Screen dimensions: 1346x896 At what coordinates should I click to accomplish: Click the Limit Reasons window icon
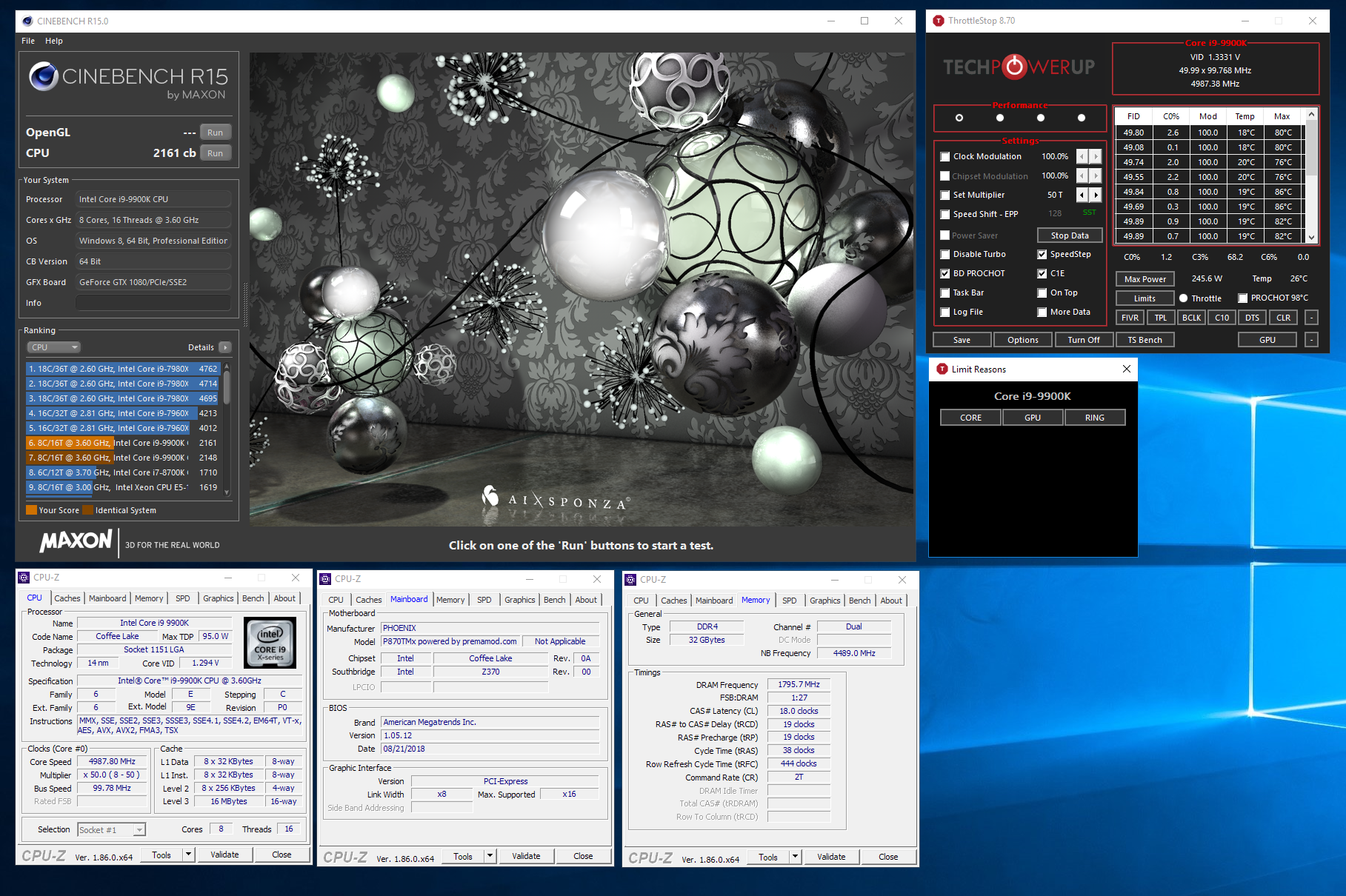click(x=942, y=369)
